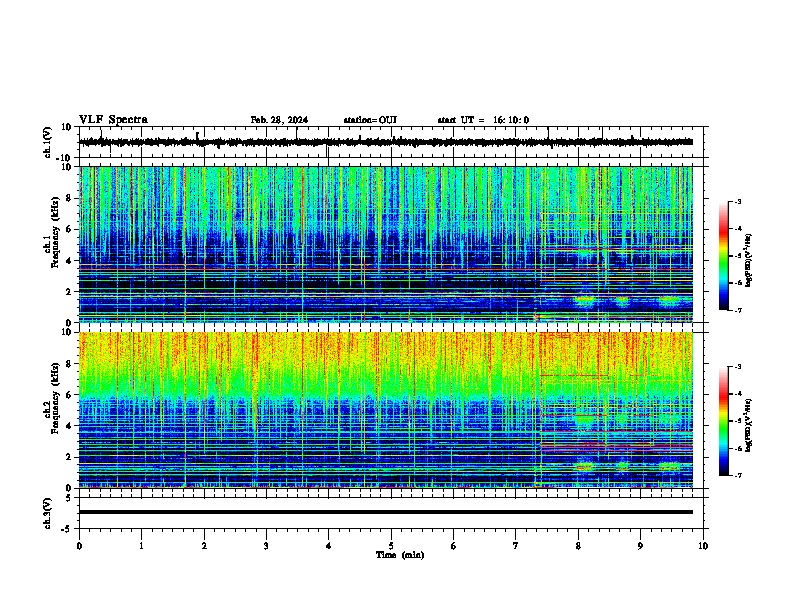Image resolution: width=792 pixels, height=612 pixels.
Task: Select the date text "Feb. 28, 2024"
Action: 279,120
